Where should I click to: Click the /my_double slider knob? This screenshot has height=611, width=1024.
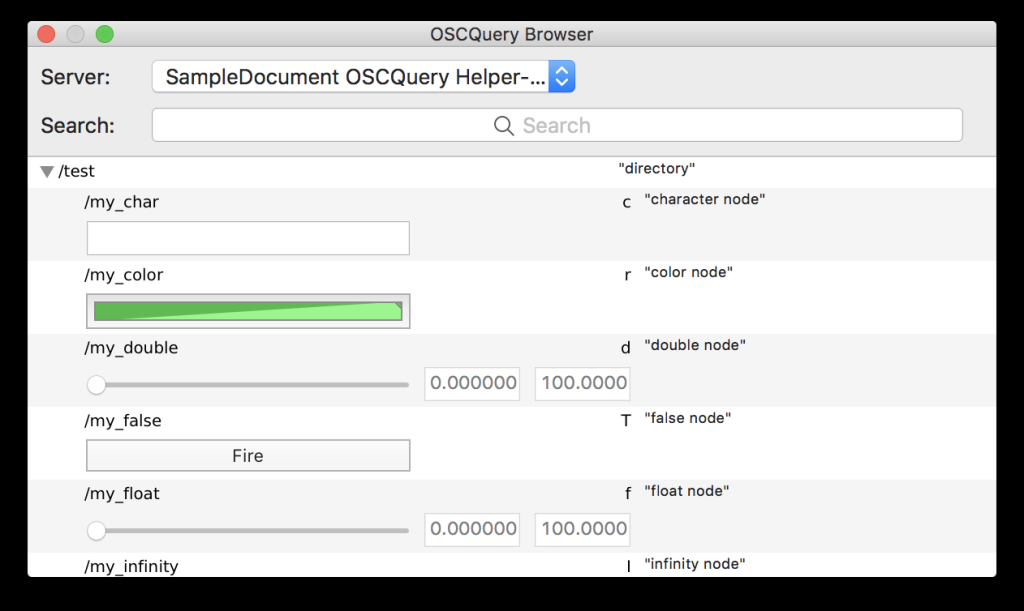click(x=96, y=384)
